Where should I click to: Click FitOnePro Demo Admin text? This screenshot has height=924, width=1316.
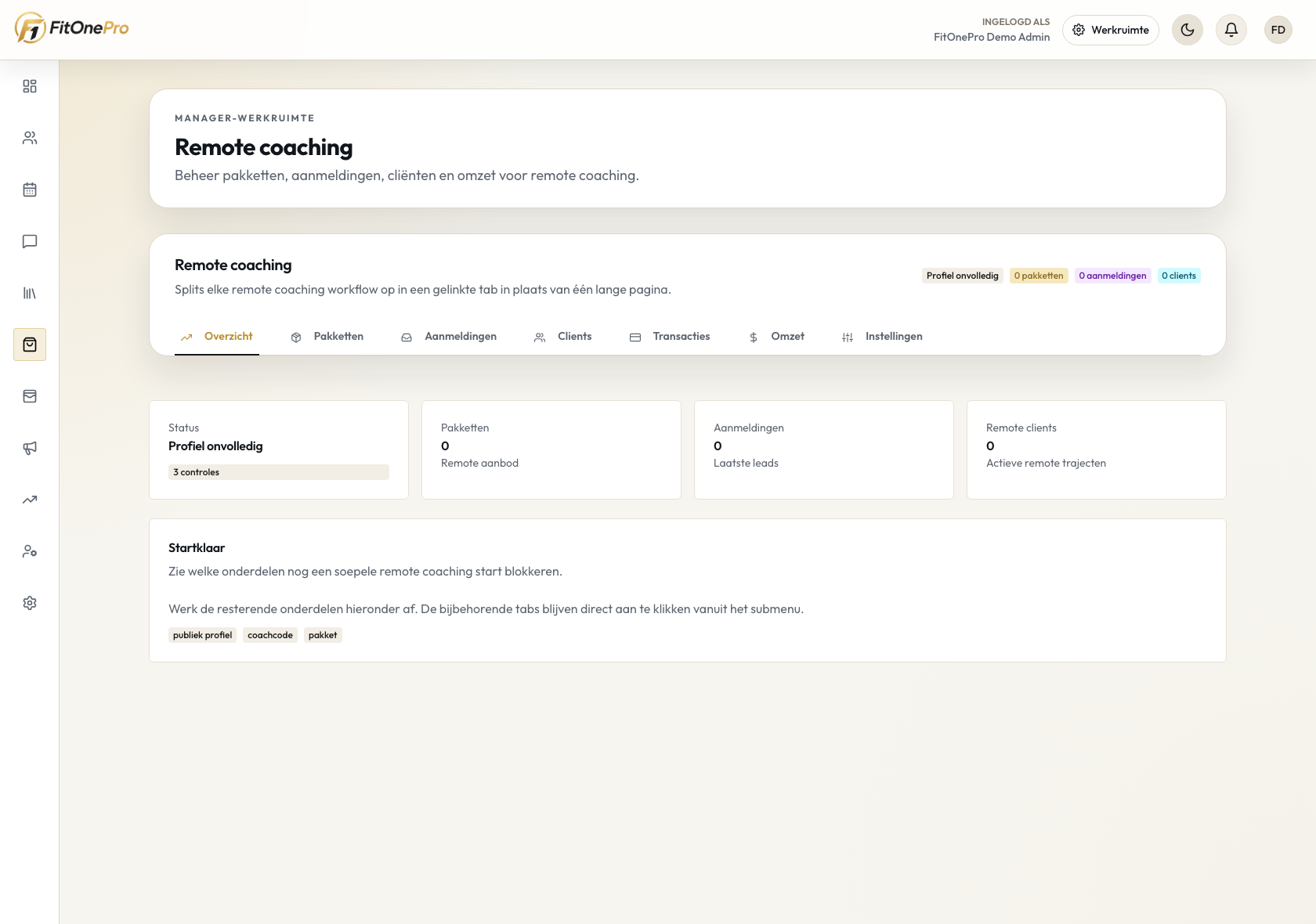click(x=992, y=37)
